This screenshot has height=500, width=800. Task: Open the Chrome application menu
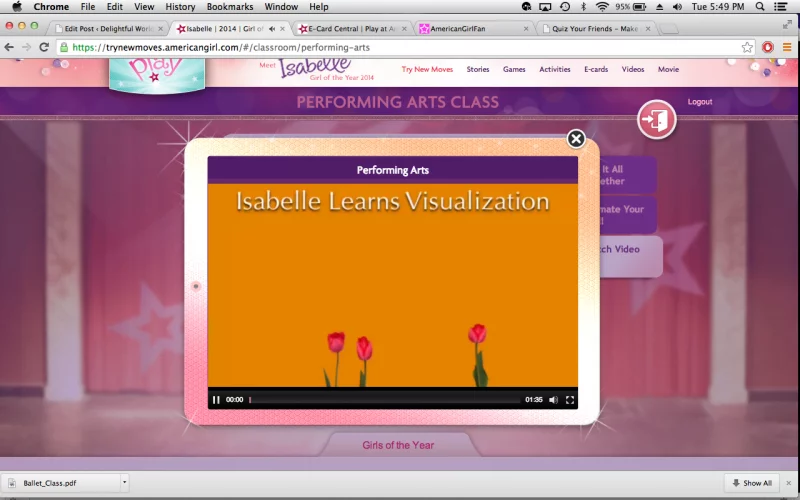click(51, 7)
